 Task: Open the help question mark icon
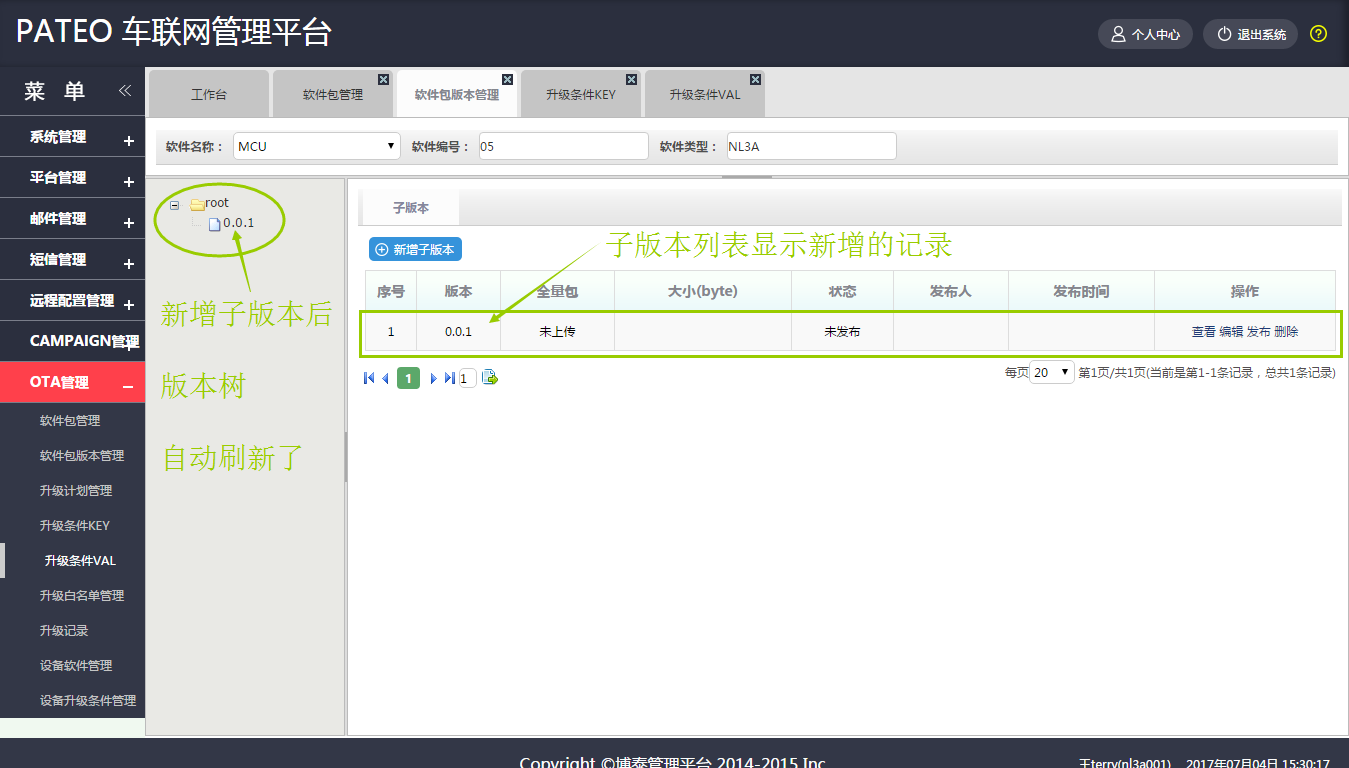1318,34
